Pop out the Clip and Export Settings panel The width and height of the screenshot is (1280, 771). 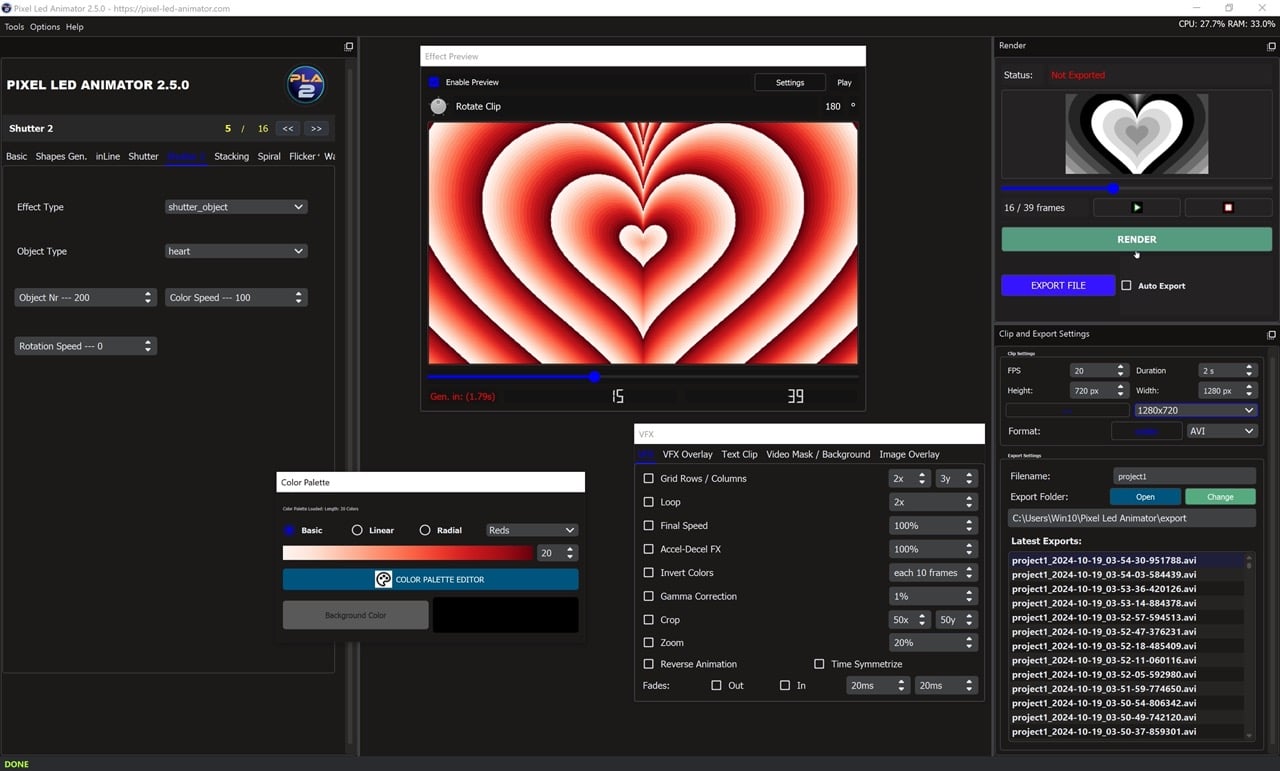(1269, 334)
